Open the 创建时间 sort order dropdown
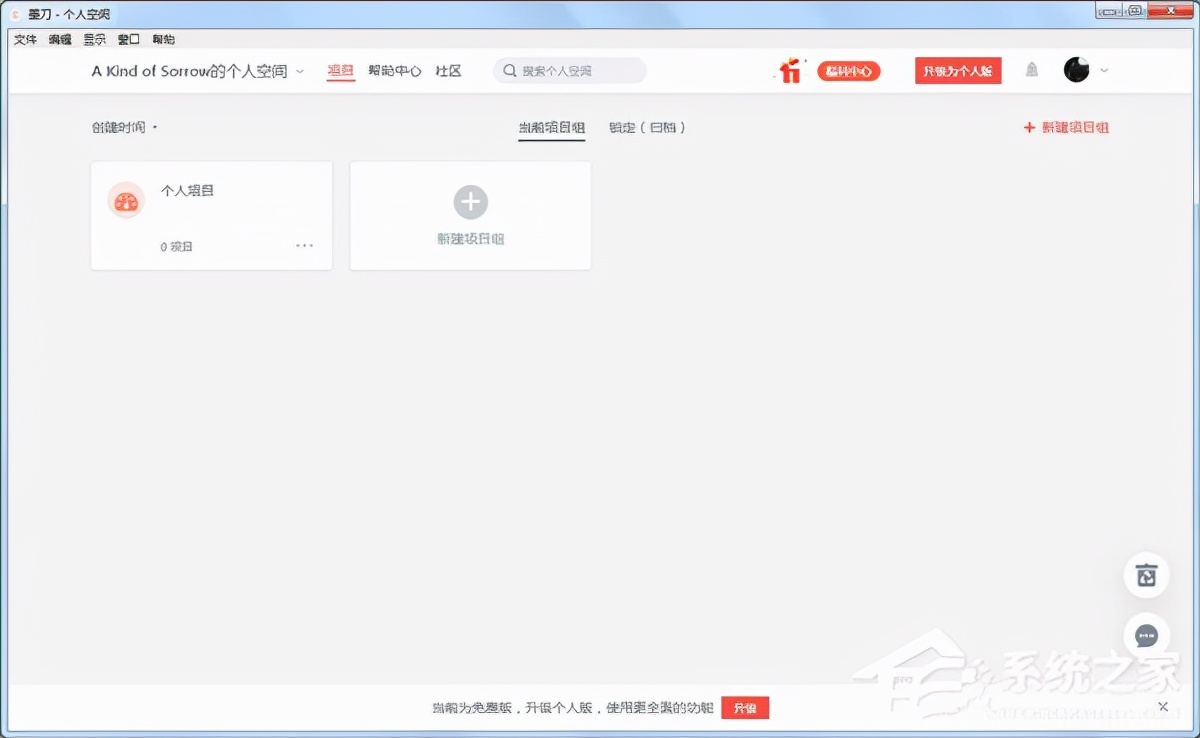 point(121,127)
